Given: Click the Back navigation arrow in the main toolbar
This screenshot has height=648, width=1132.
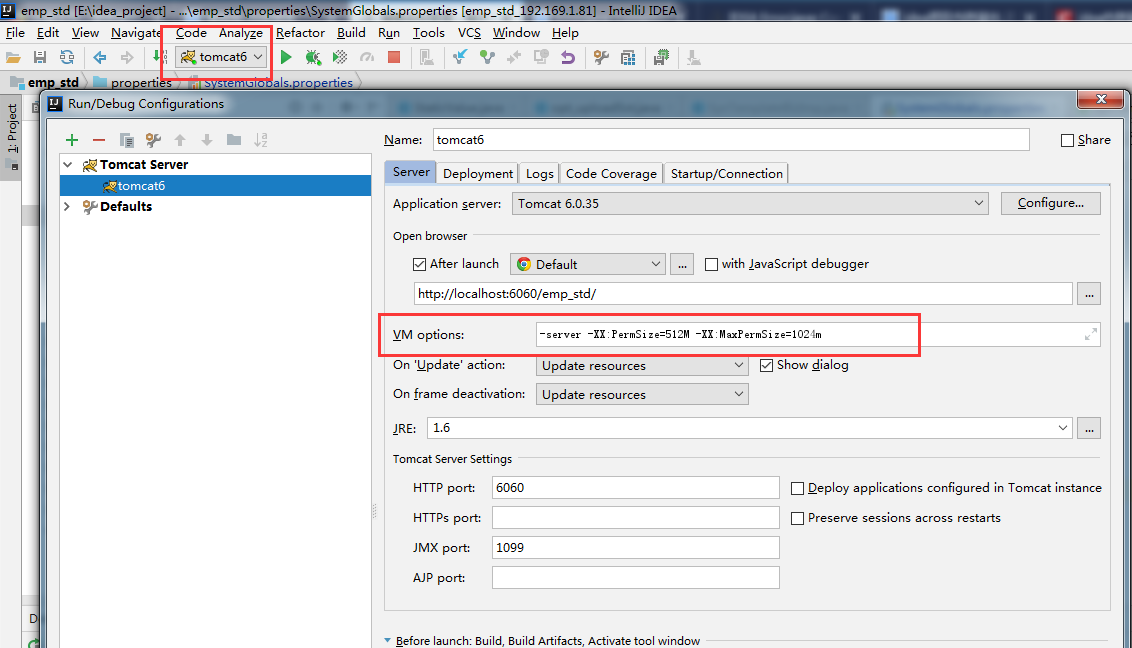Looking at the screenshot, I should pyautogui.click(x=100, y=58).
